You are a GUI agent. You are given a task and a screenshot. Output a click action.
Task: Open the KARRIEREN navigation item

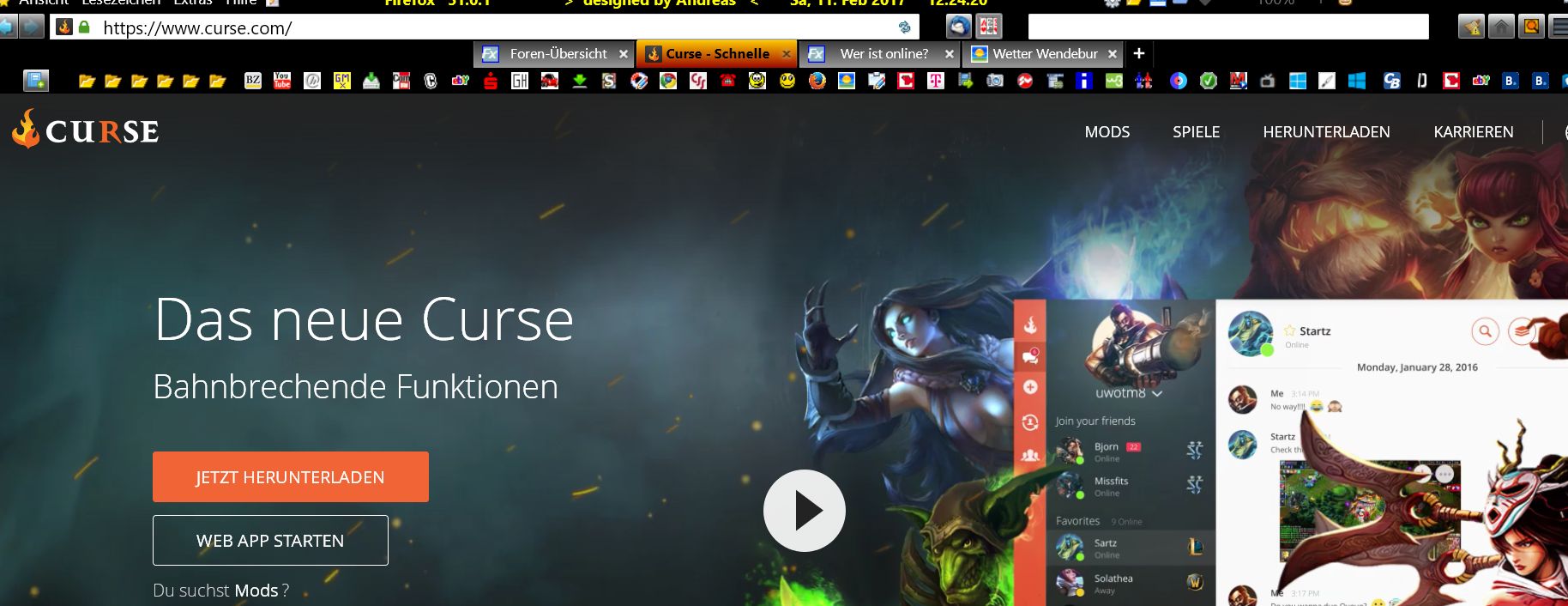pyautogui.click(x=1473, y=132)
